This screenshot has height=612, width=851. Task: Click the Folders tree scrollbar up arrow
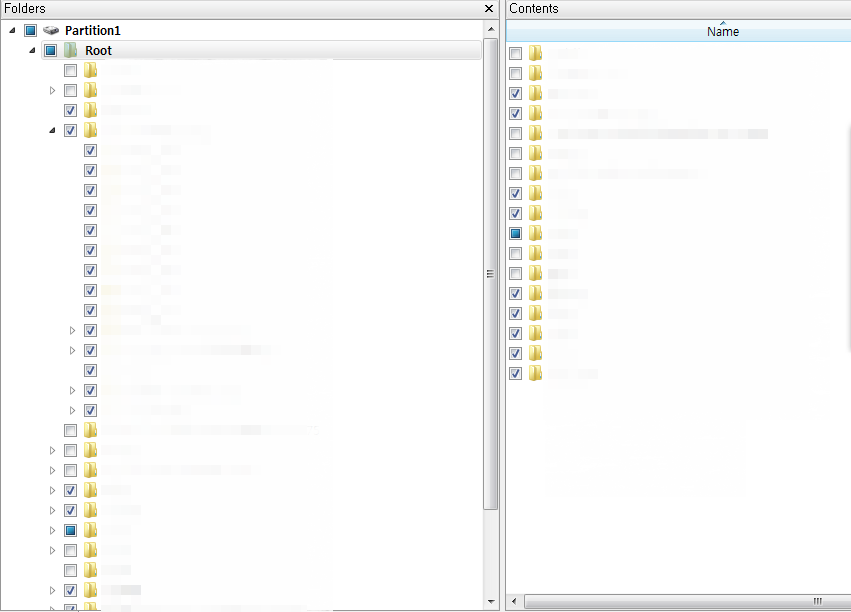tap(491, 29)
